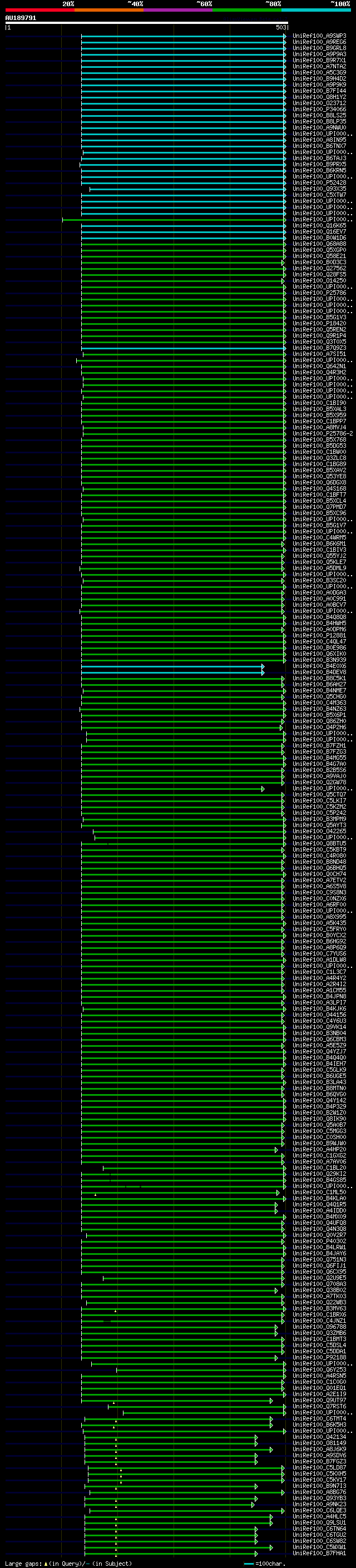Open hit UniRef100_B9PRX5
The height and width of the screenshot is (1568, 356).
point(319,164)
